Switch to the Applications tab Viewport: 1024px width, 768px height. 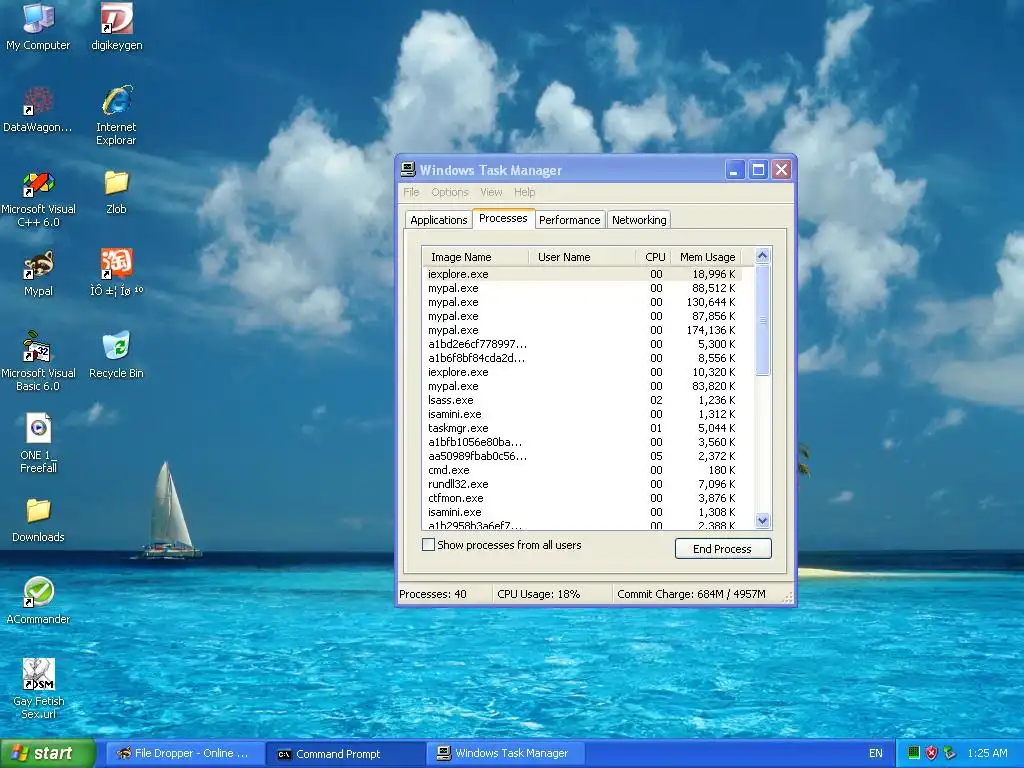click(x=438, y=220)
